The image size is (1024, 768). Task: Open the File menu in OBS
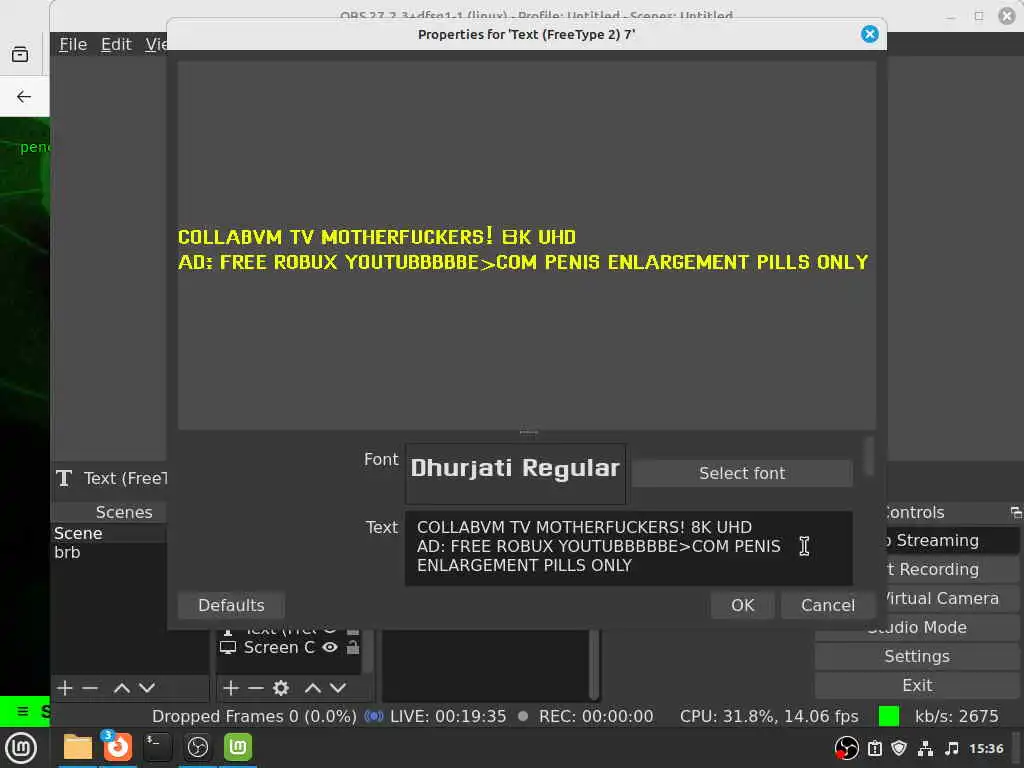pos(72,44)
